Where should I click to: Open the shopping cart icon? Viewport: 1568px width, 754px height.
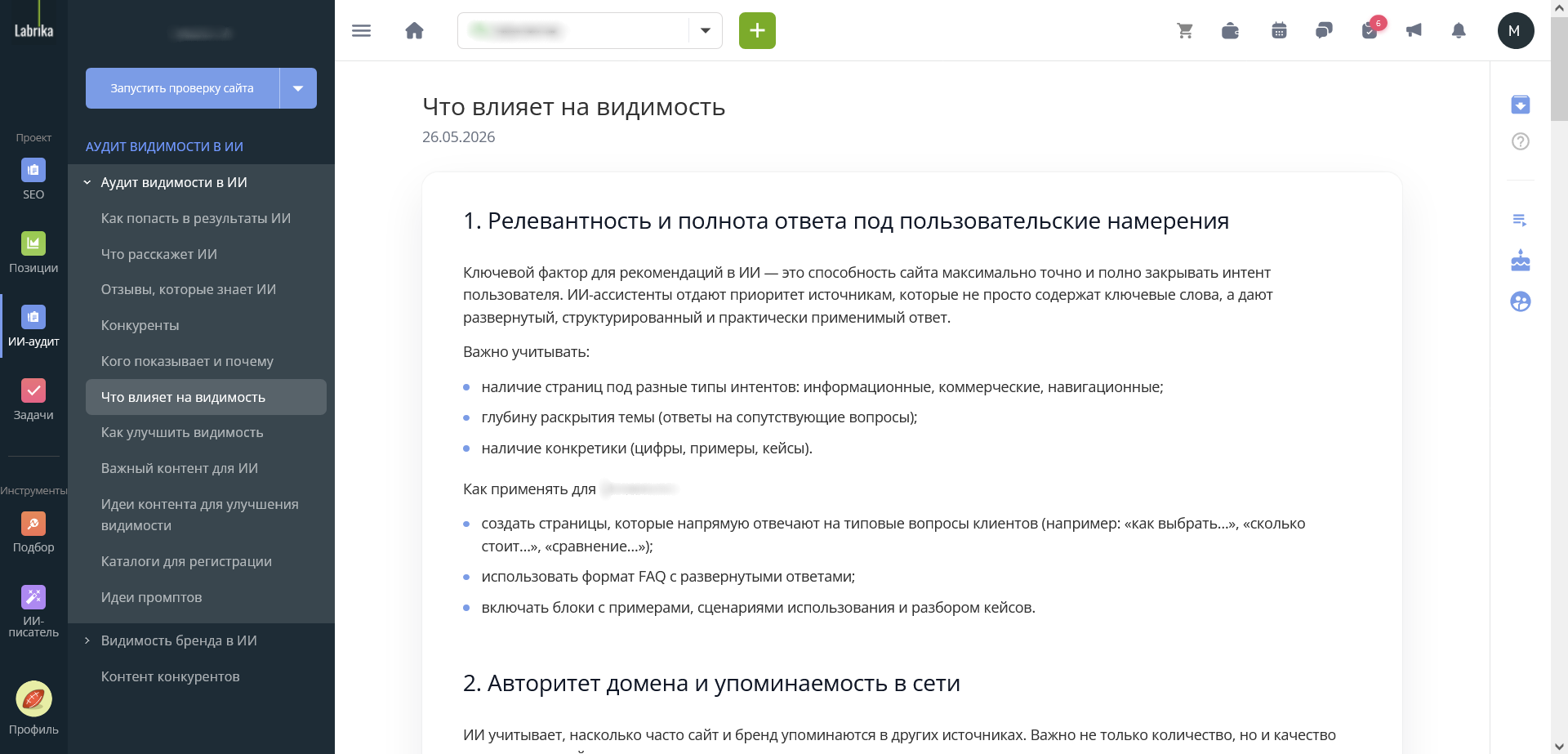point(1185,31)
